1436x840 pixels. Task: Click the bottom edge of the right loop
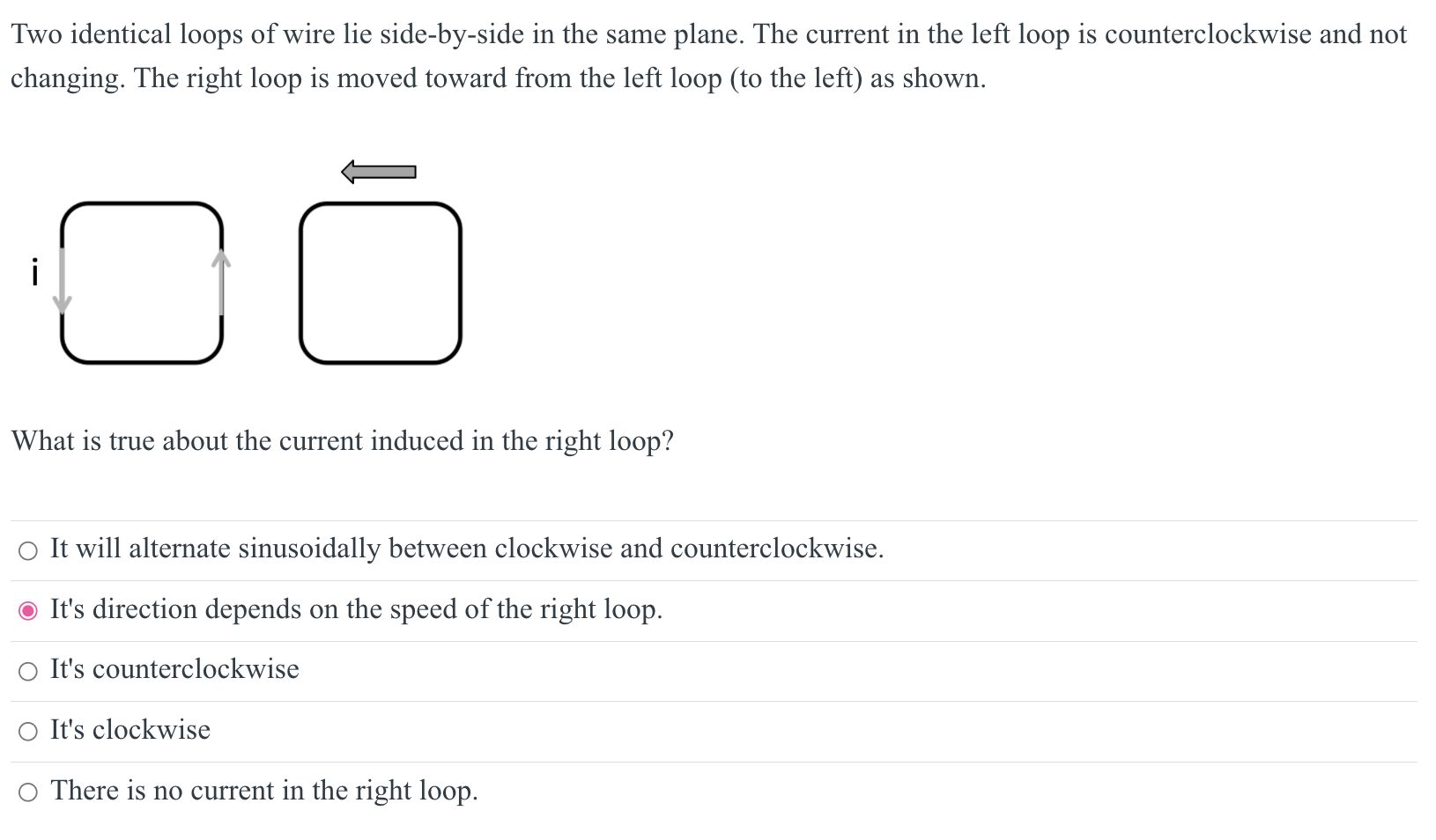click(381, 361)
